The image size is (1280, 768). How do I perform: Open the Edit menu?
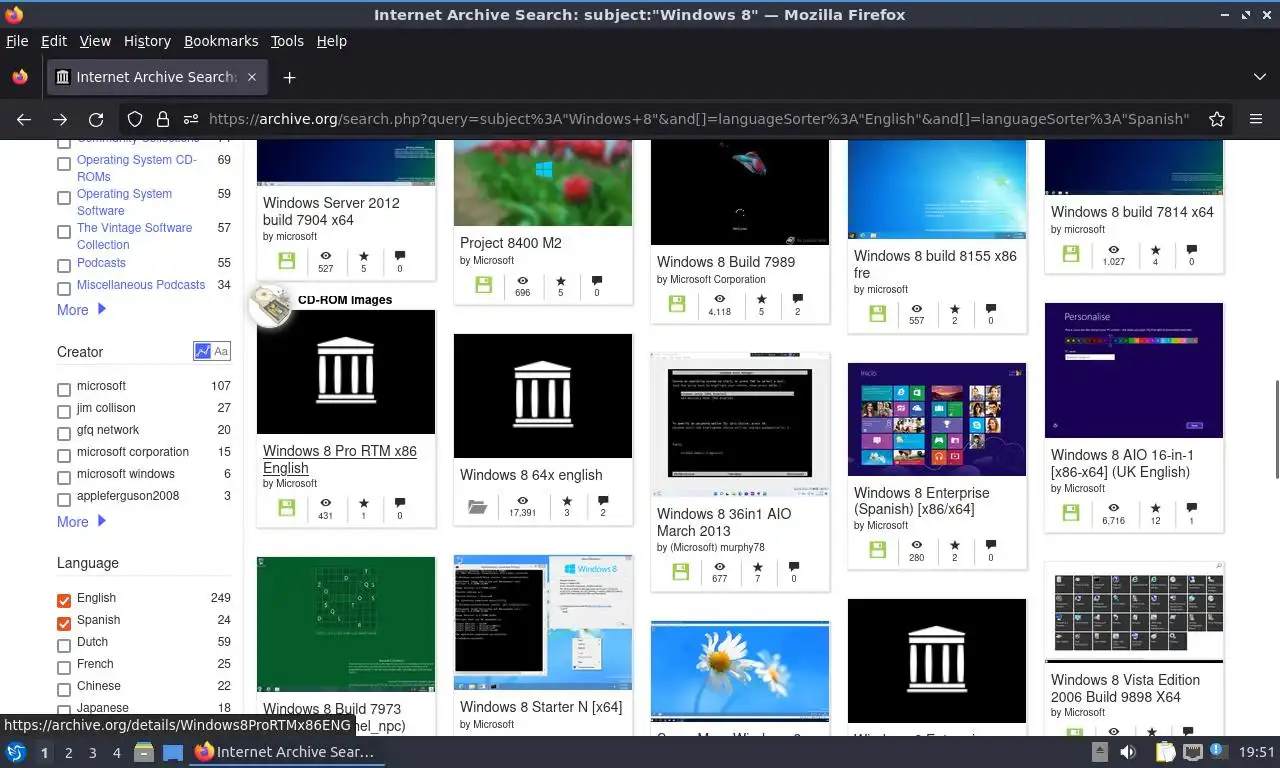(x=54, y=41)
